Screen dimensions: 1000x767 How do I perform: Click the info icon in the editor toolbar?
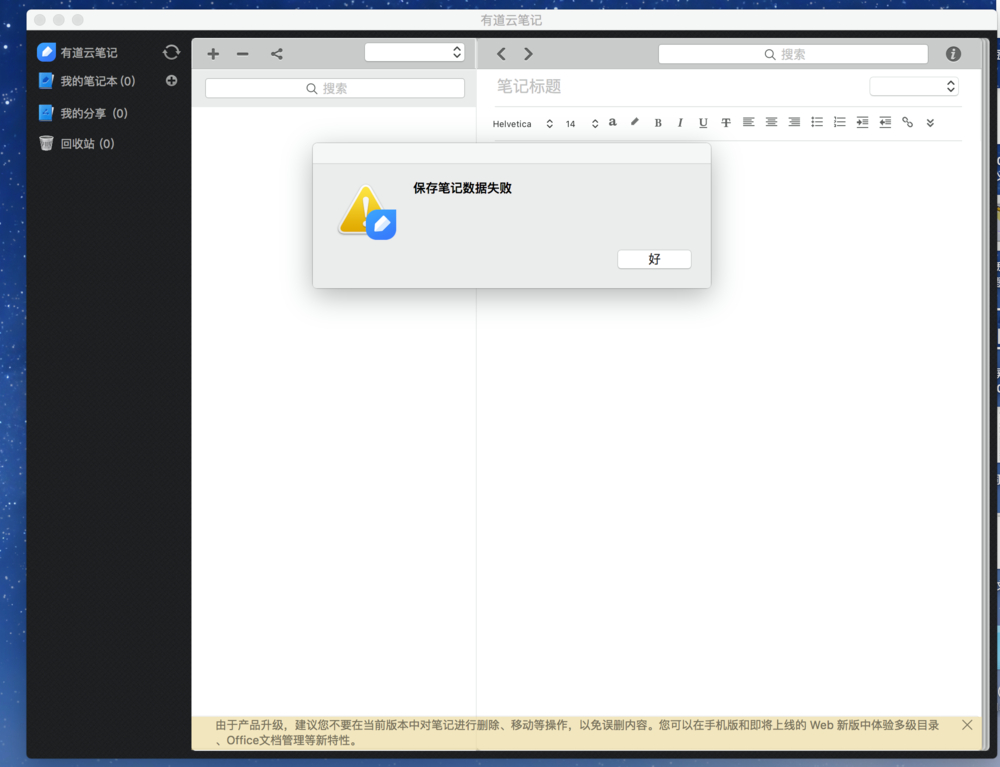[x=953, y=54]
